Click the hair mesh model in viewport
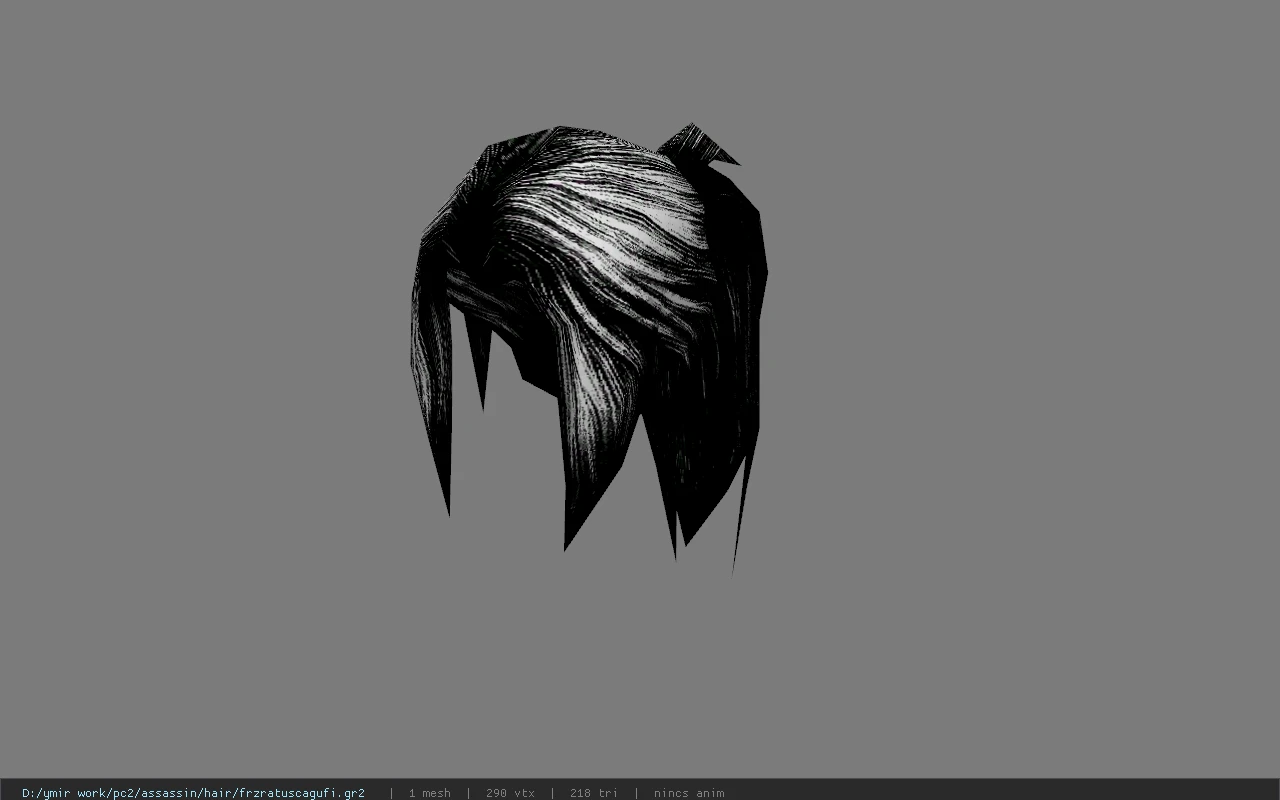 click(589, 348)
